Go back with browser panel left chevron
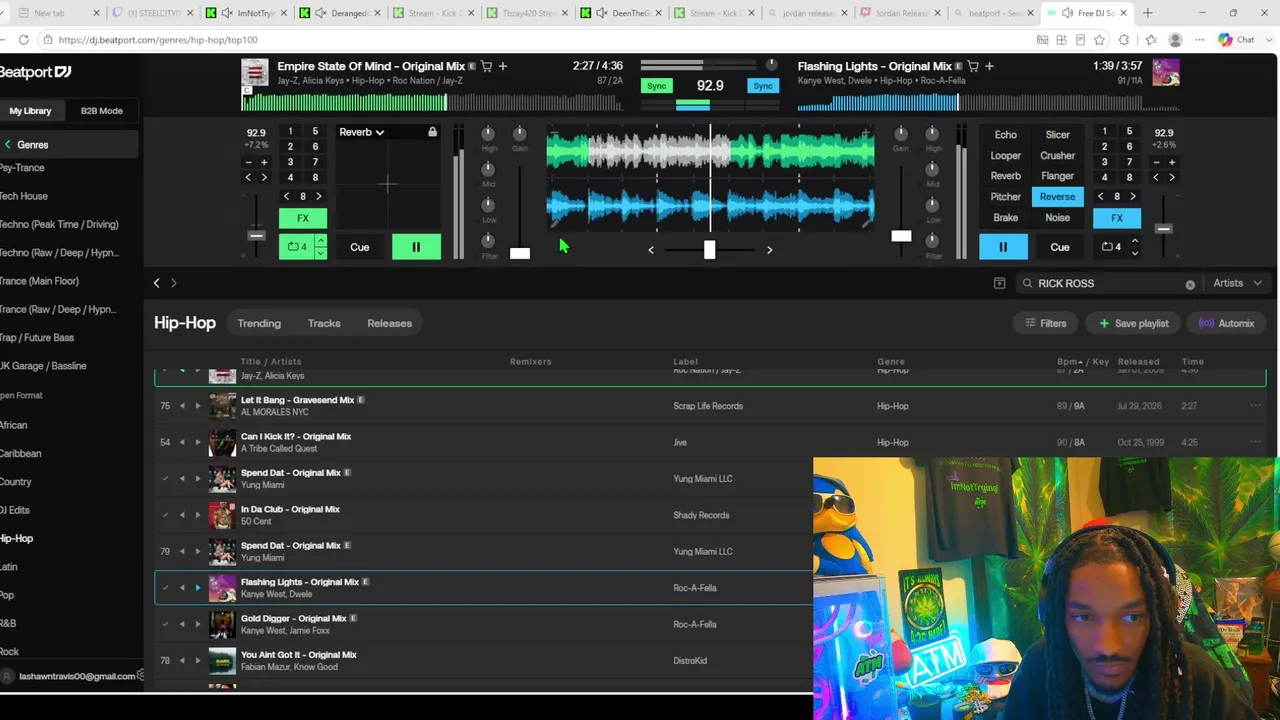This screenshot has width=1280, height=720. click(x=156, y=283)
